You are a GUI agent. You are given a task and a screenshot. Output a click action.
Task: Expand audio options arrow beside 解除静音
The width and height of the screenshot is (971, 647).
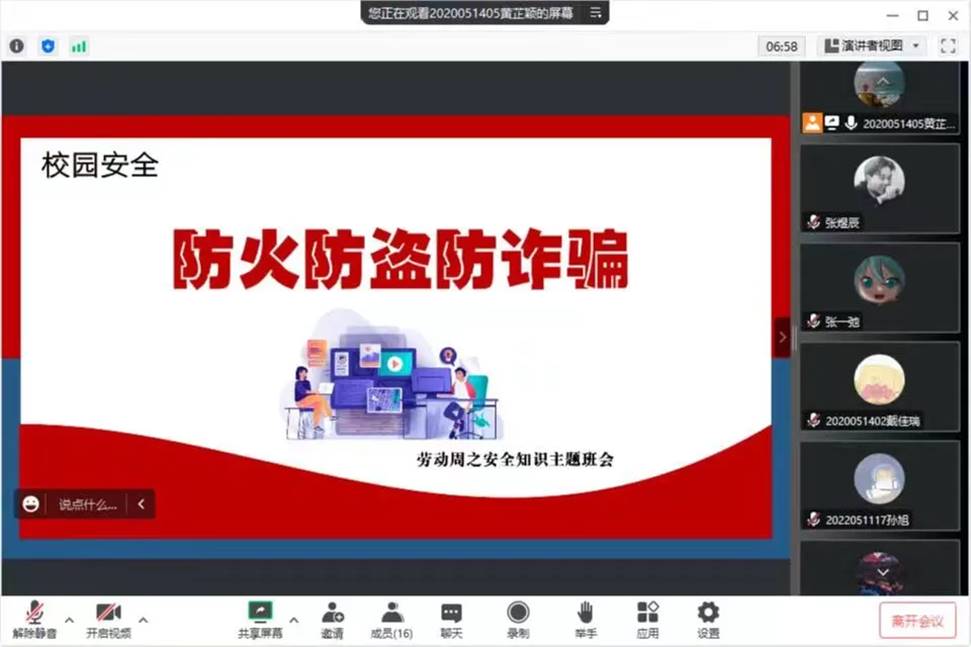(x=69, y=620)
